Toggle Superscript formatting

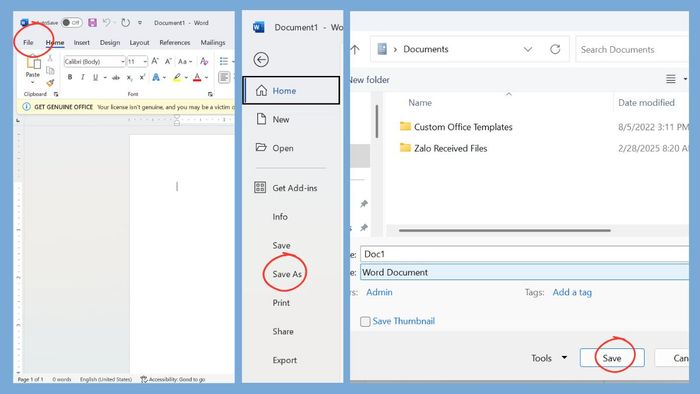point(142,77)
